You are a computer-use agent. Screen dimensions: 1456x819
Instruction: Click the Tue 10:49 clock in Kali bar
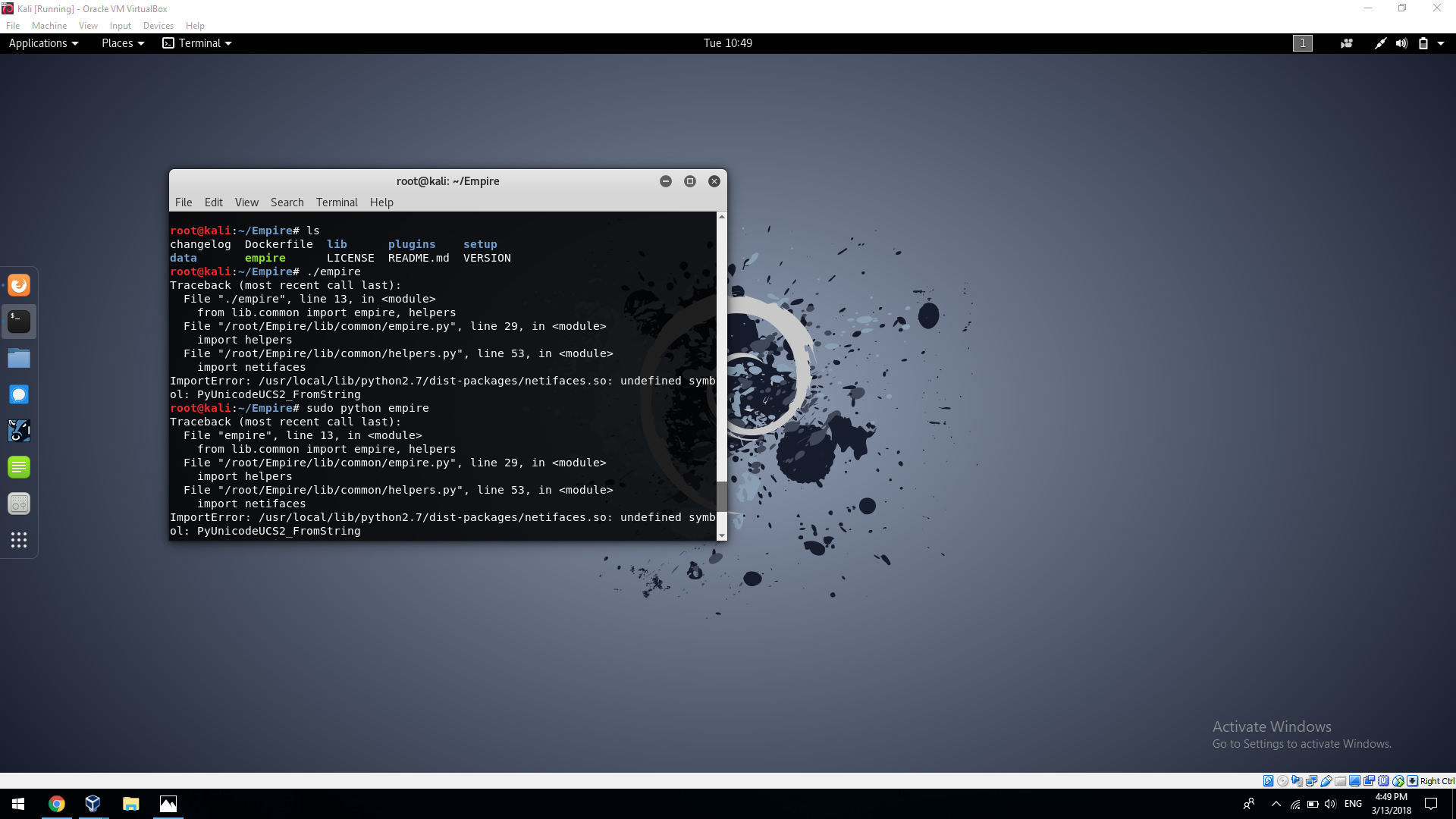tap(727, 43)
